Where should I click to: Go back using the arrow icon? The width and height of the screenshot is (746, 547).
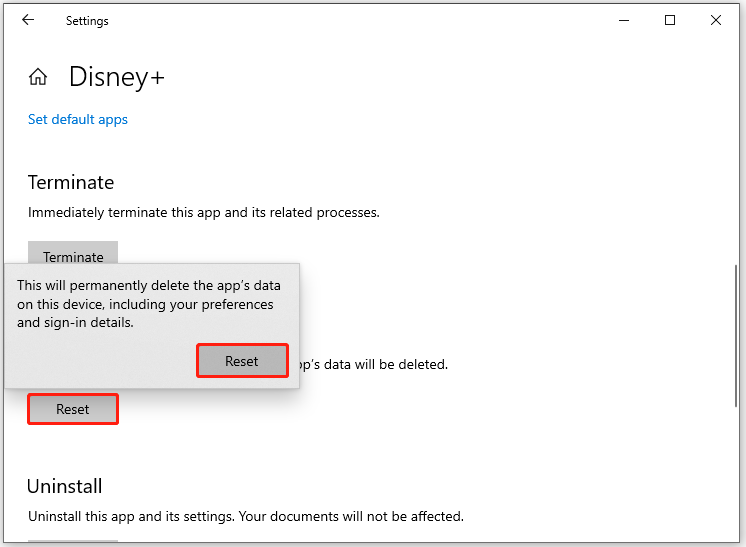(x=28, y=20)
